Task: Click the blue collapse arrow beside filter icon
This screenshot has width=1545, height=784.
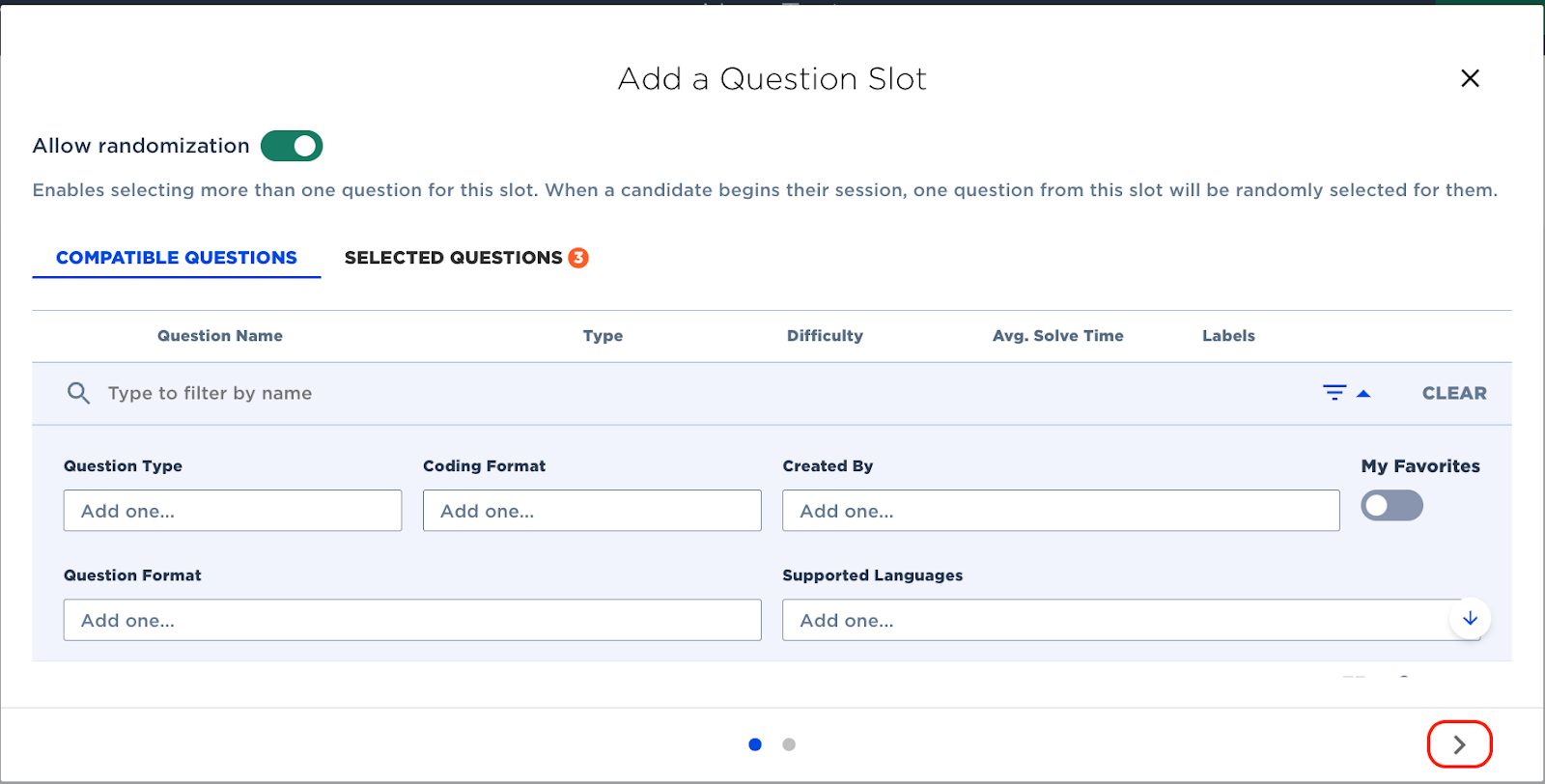Action: (x=1363, y=394)
